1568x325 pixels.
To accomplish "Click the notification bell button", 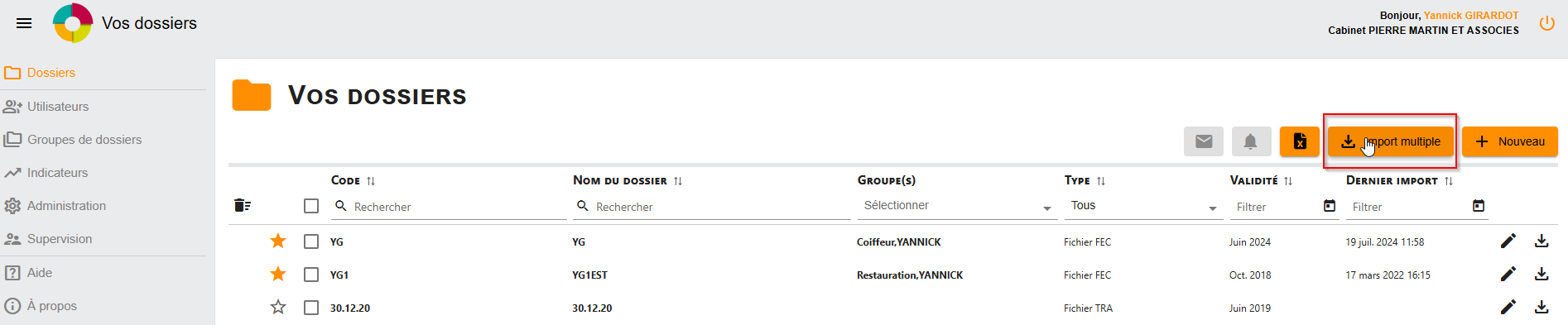I will 1251,141.
